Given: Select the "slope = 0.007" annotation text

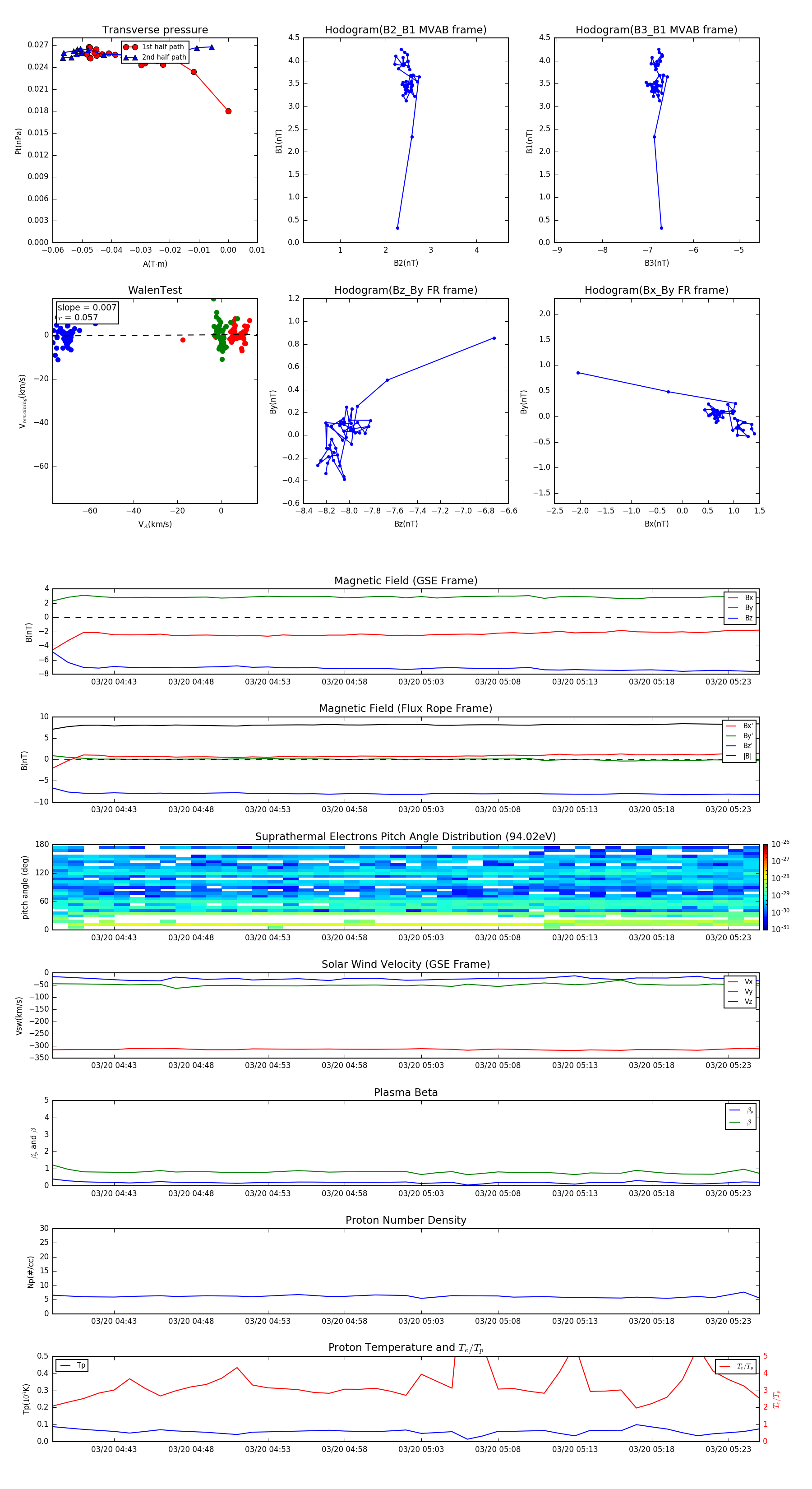Looking at the screenshot, I should [87, 308].
